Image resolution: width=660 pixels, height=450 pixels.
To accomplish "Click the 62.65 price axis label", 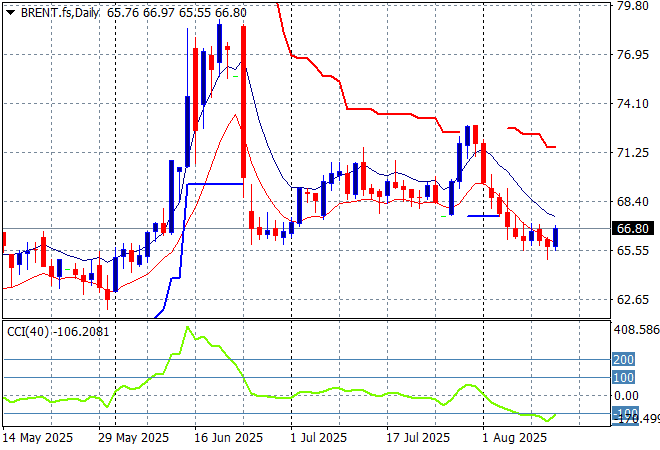I will point(633,300).
